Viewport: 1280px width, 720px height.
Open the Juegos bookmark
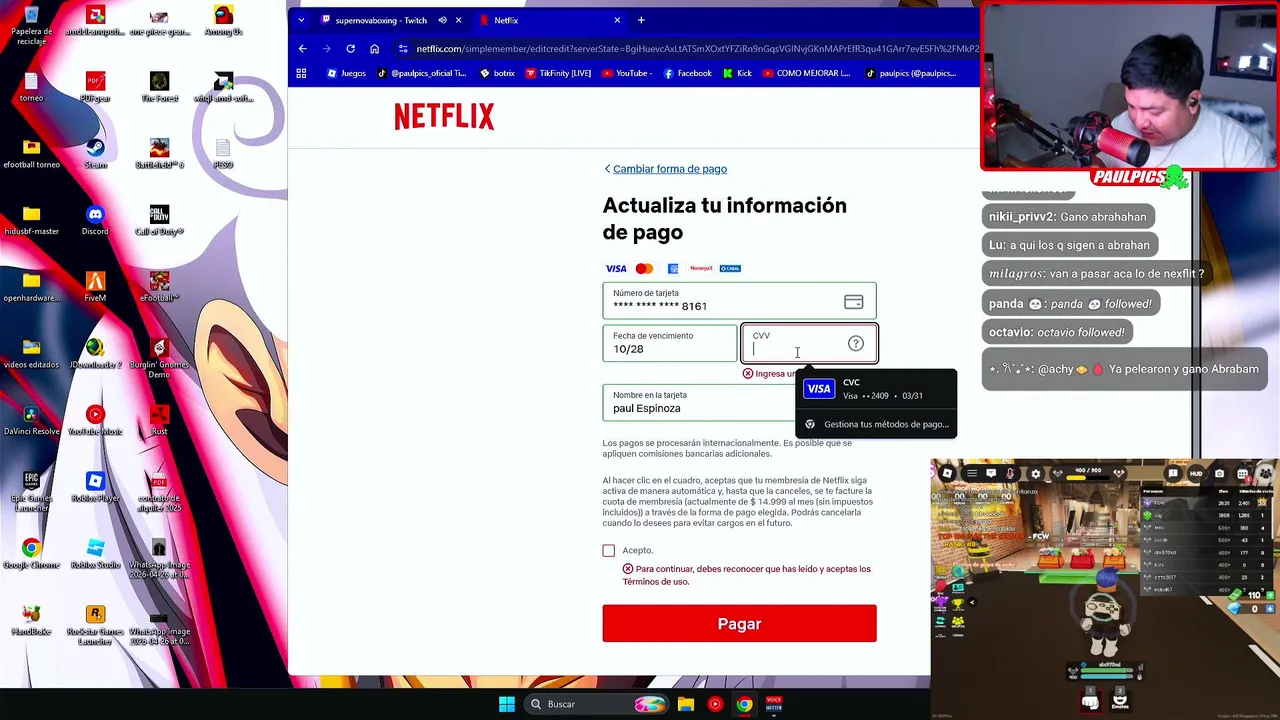(x=346, y=73)
